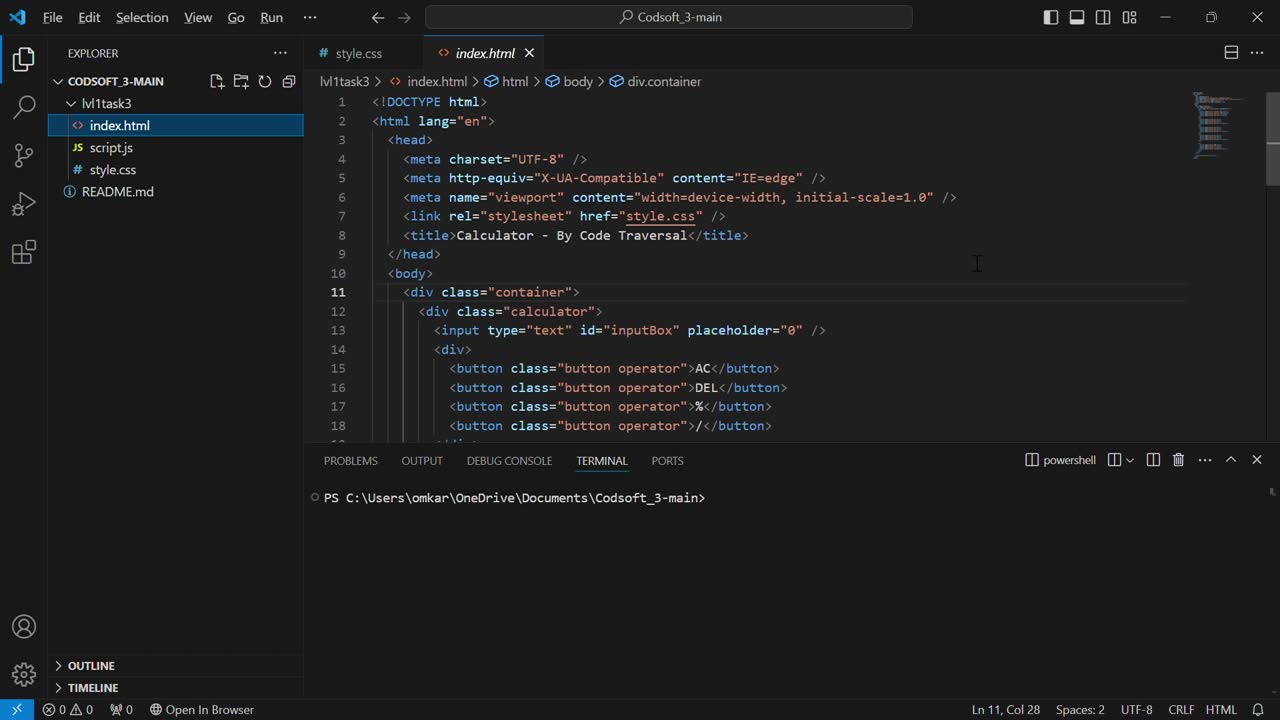
Task: Open the Go menu
Action: [236, 17]
